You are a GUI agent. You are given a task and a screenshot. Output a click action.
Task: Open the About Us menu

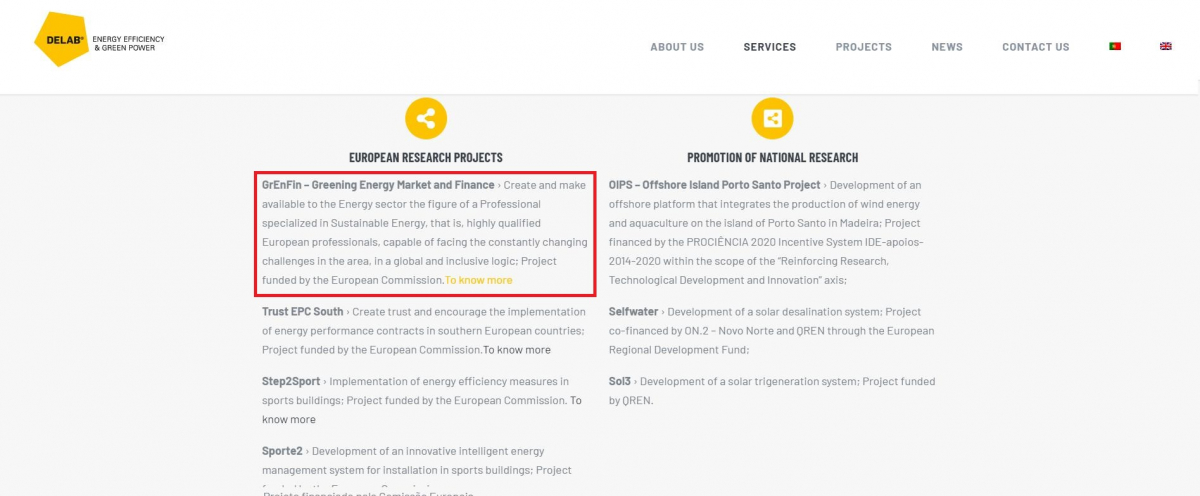pos(677,47)
